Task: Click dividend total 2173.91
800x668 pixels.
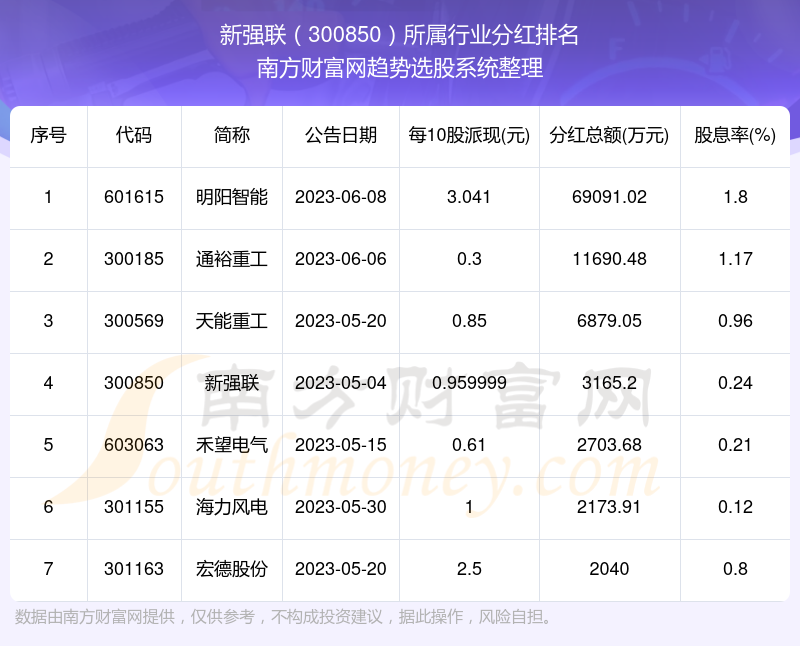Action: 609,507
